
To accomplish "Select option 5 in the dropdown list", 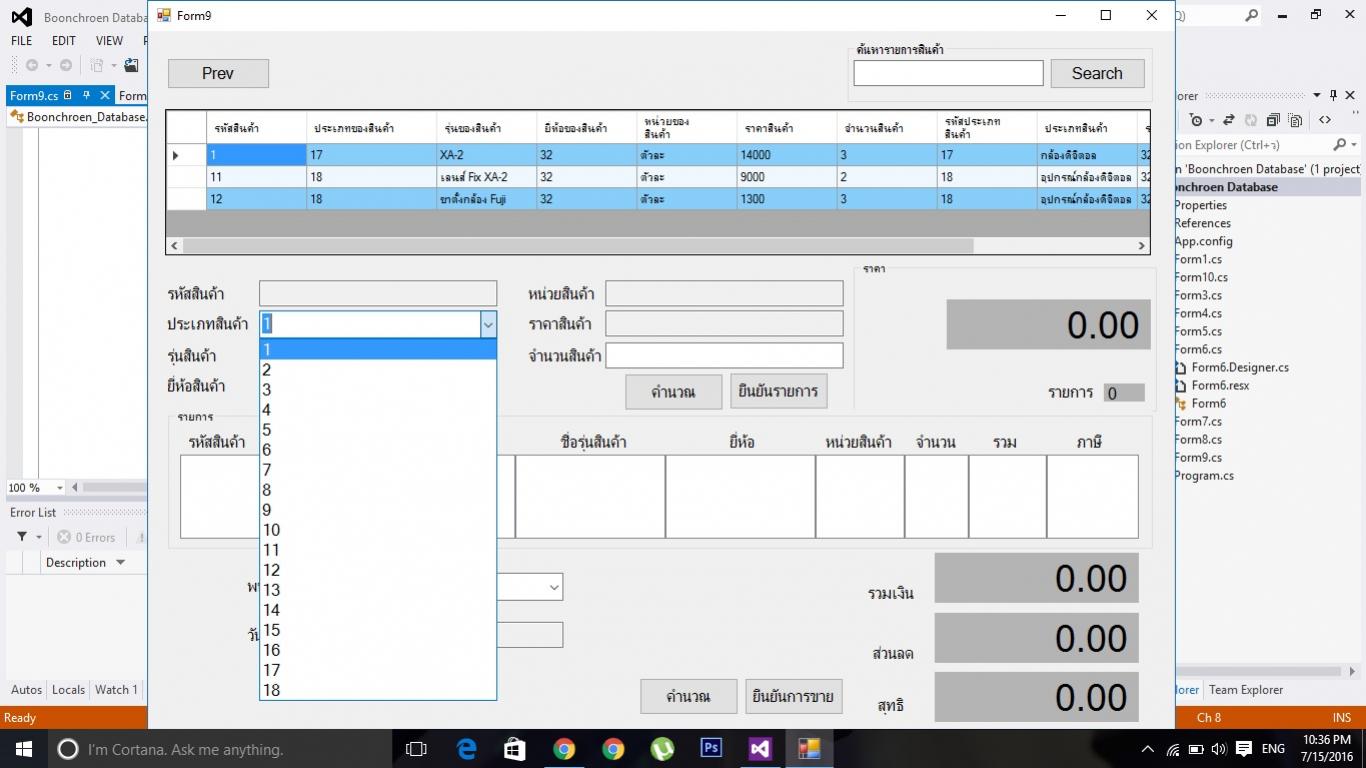I will [x=378, y=430].
